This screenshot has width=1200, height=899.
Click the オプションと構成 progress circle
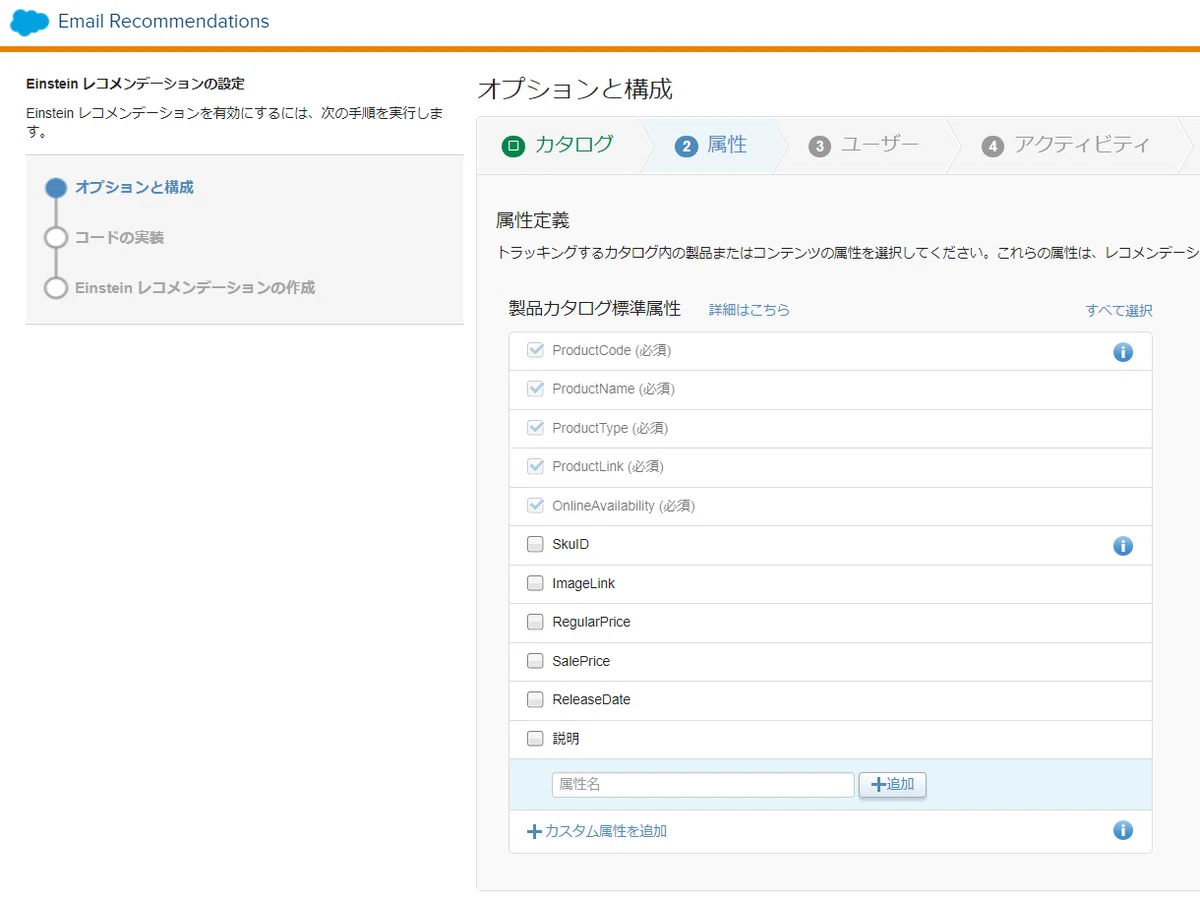[56, 188]
